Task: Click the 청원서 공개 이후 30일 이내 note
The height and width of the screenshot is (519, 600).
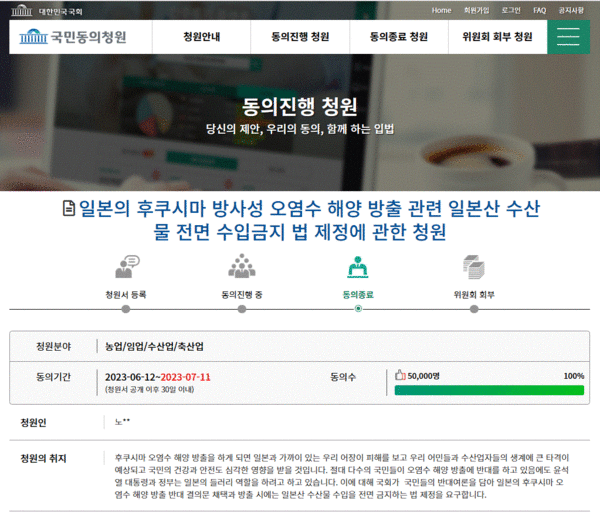Action: pos(150,390)
